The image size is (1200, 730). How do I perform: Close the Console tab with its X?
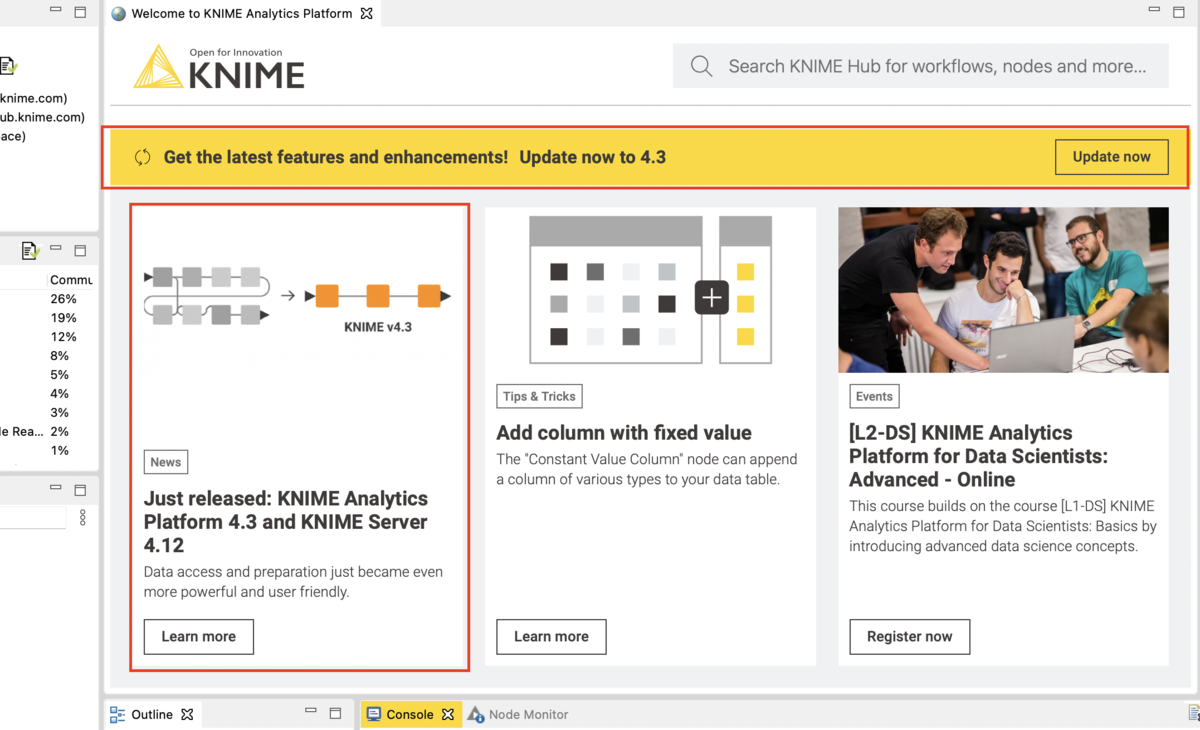click(448, 714)
